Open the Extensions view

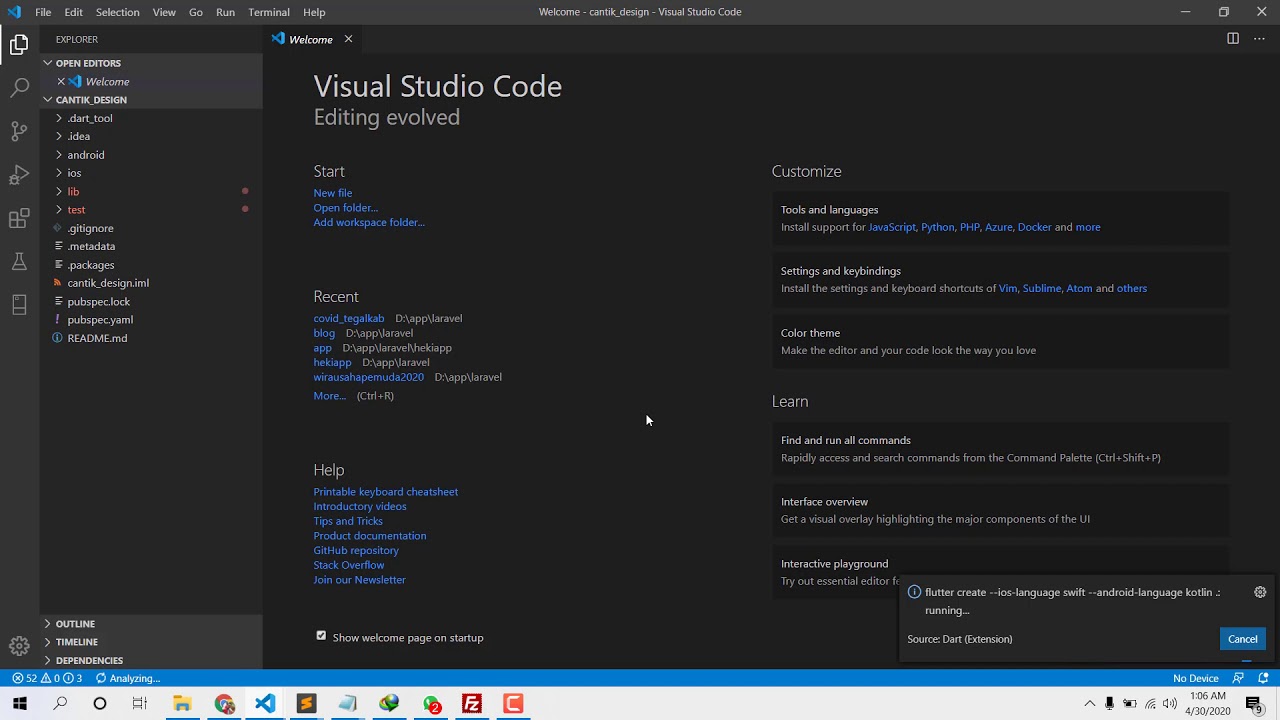tap(19, 218)
